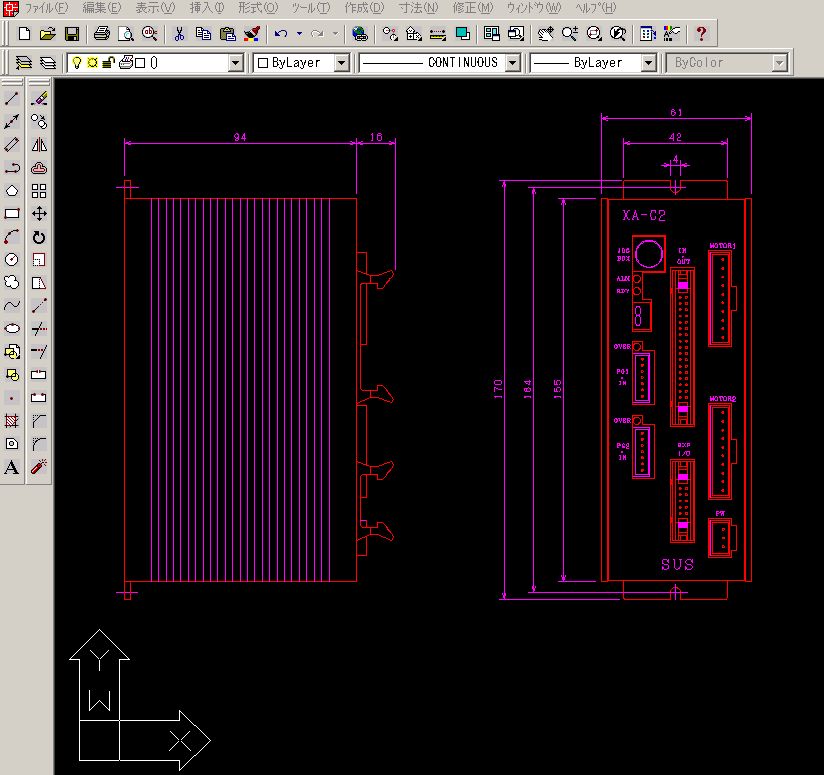Open the 寸法(N) dimension menu
824x775 pixels.
coord(418,7)
